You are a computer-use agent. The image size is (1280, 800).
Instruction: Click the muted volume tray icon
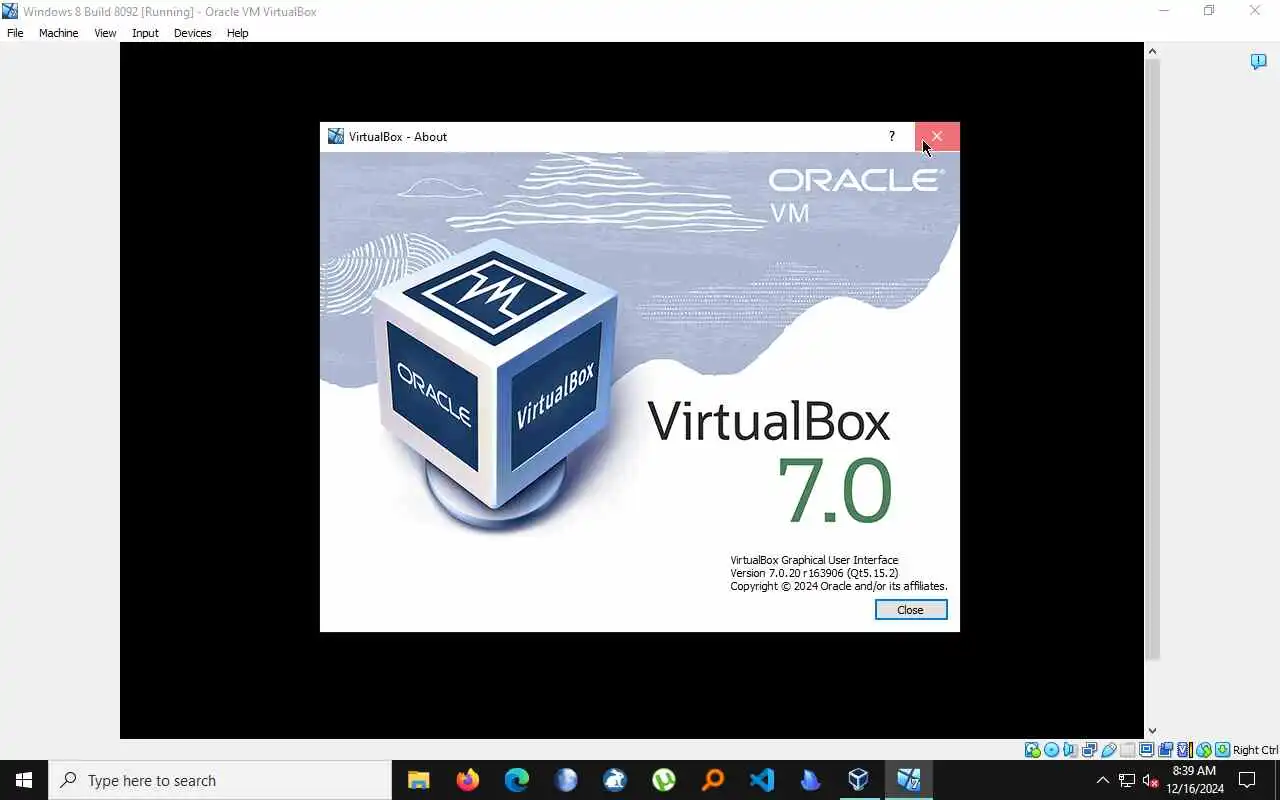[x=1150, y=780]
